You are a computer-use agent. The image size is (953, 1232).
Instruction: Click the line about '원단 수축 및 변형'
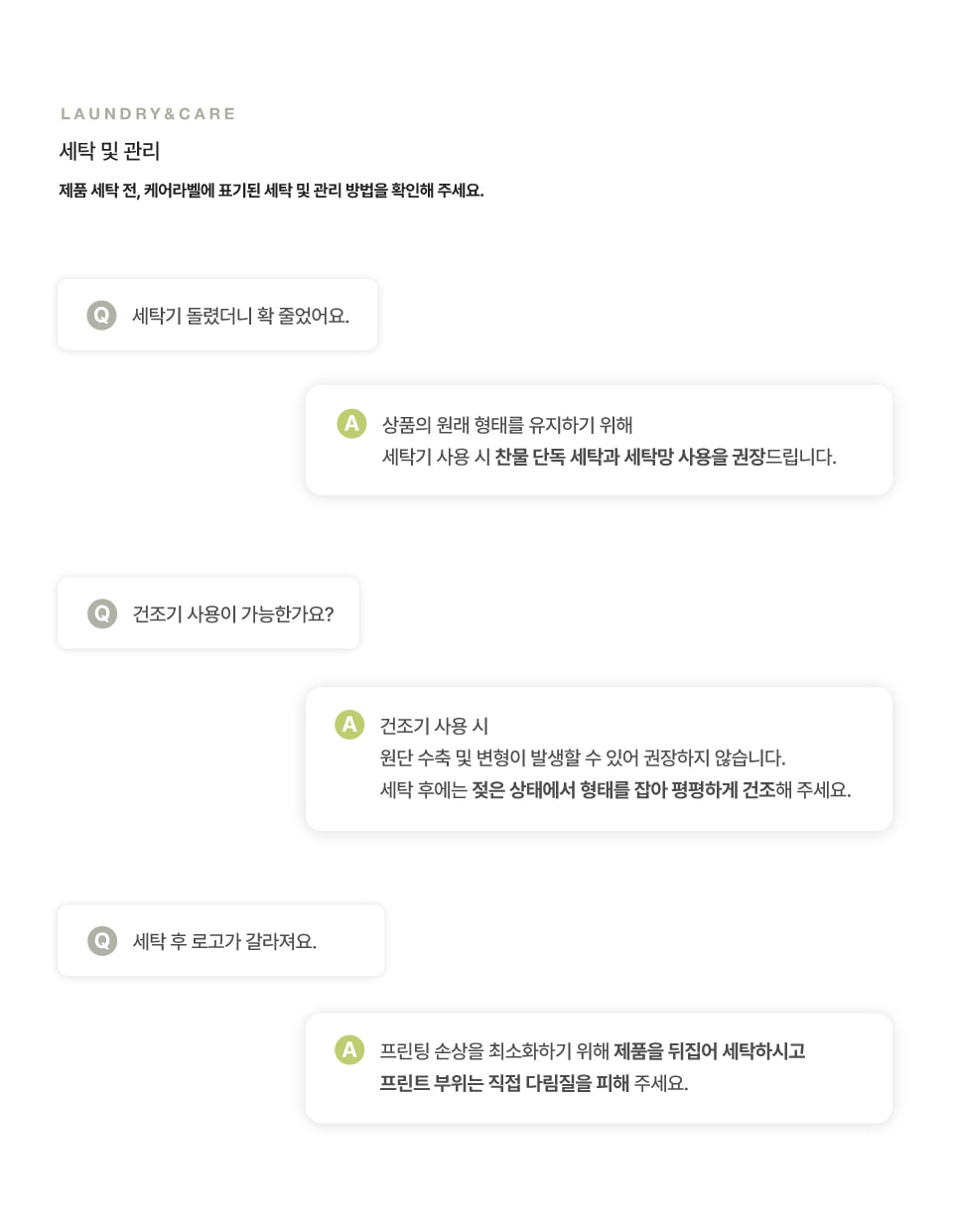pos(582,758)
